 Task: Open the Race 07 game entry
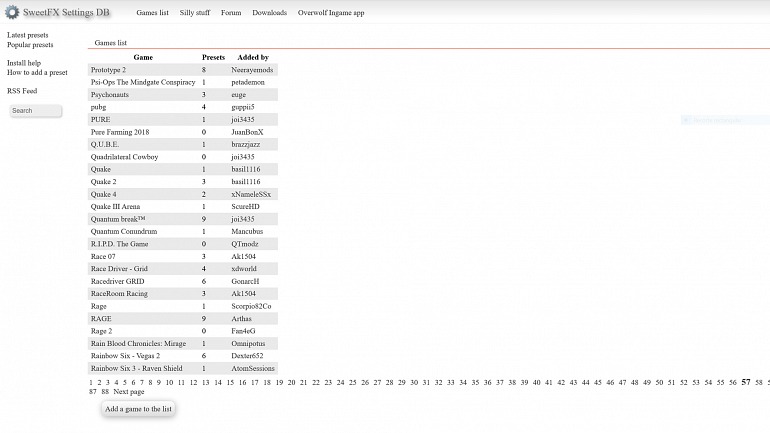[103, 256]
